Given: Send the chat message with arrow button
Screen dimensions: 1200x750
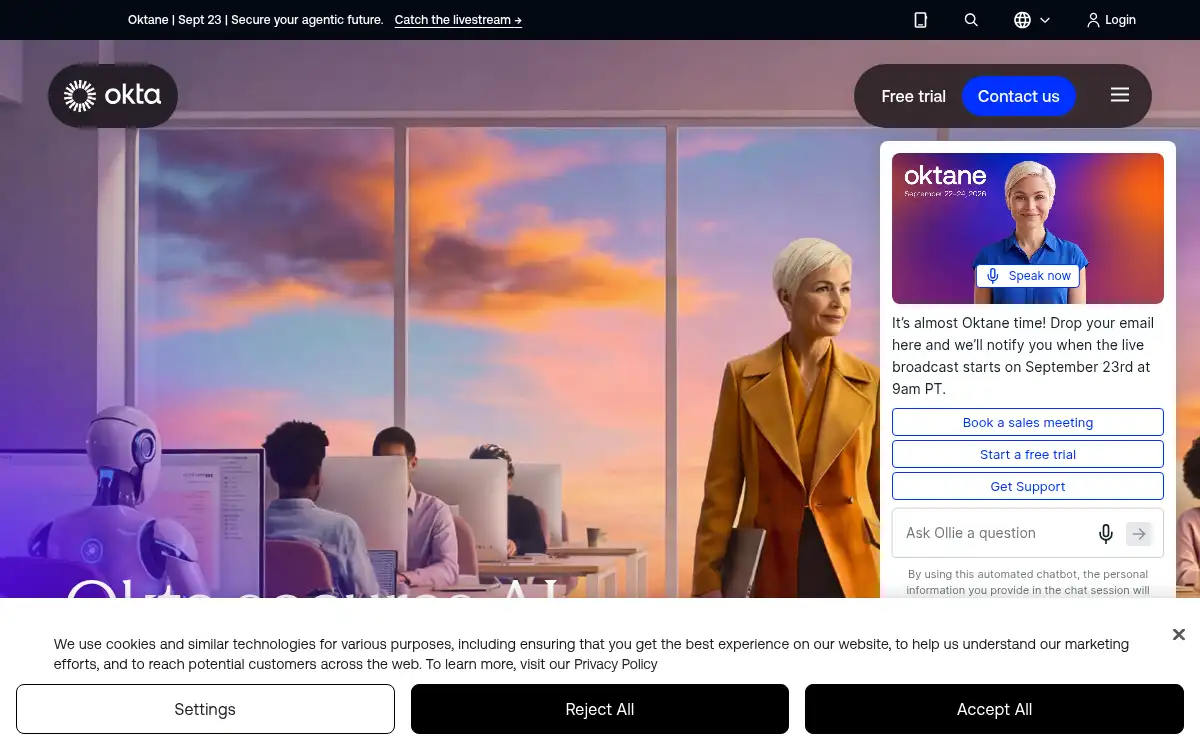Looking at the screenshot, I should 1139,534.
